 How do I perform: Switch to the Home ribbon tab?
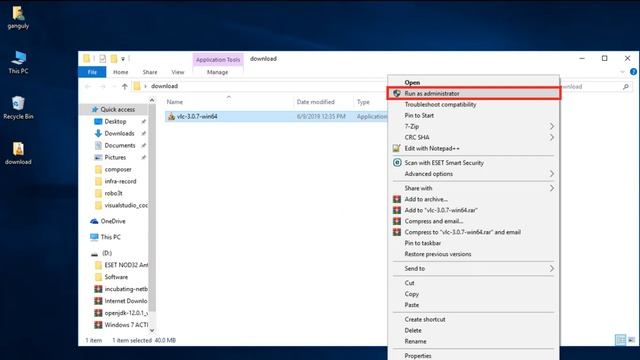(120, 72)
